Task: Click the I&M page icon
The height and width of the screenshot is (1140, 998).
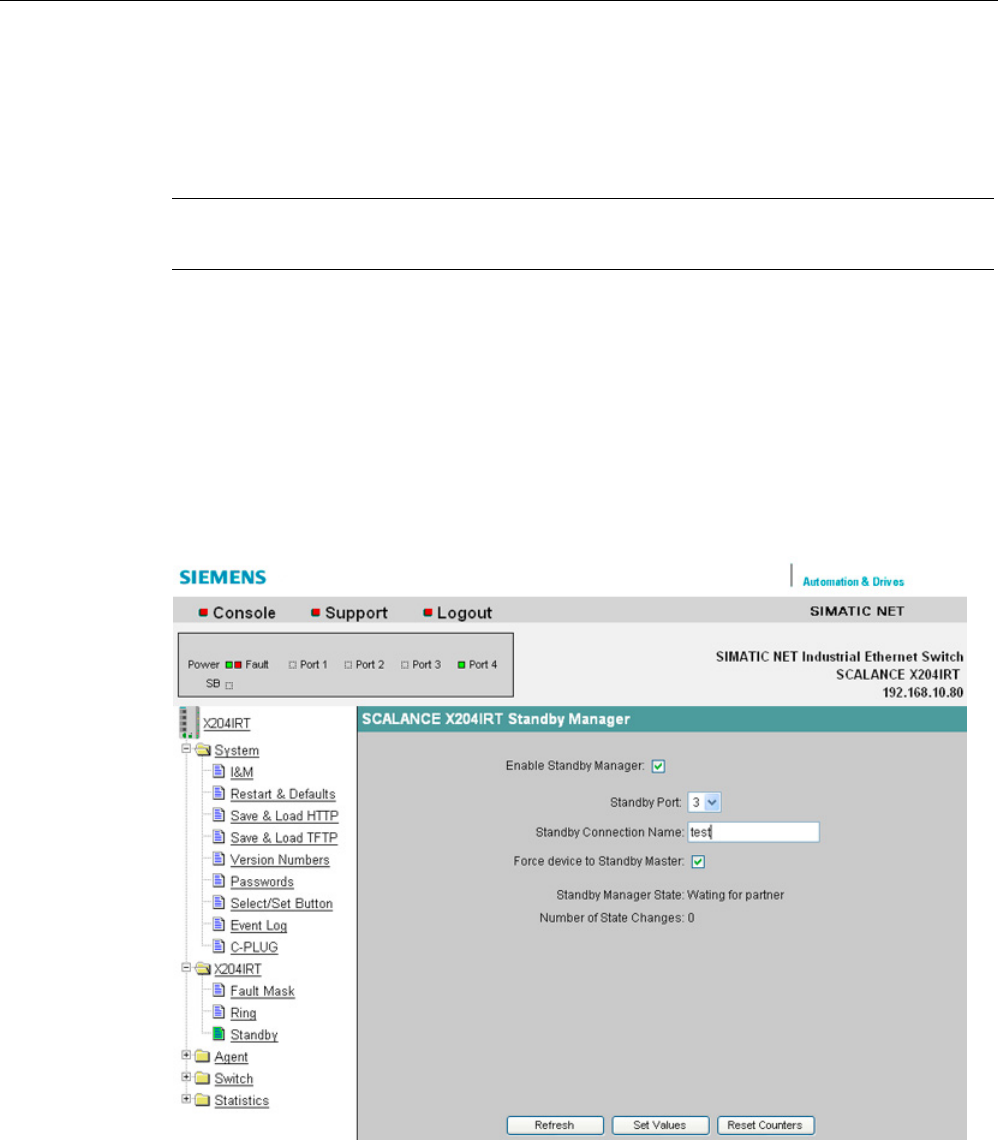Action: (x=218, y=771)
